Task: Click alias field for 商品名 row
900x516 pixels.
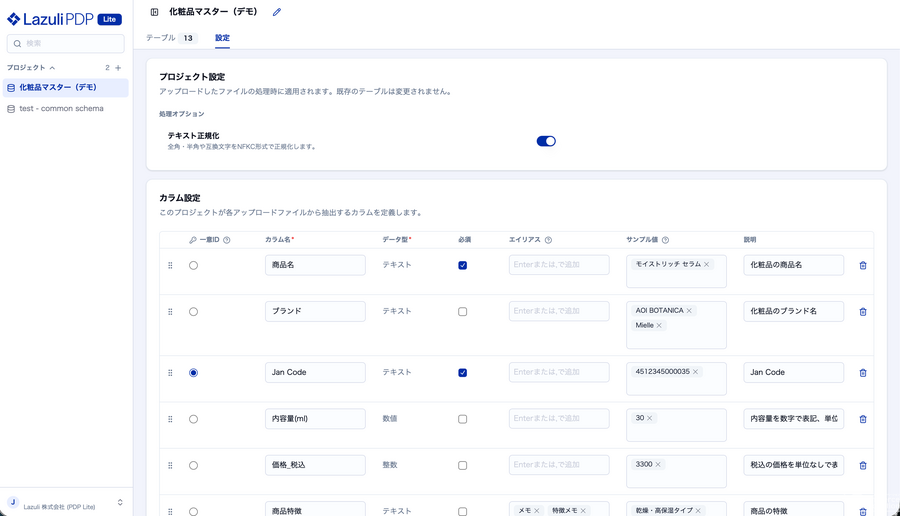Action: point(559,265)
